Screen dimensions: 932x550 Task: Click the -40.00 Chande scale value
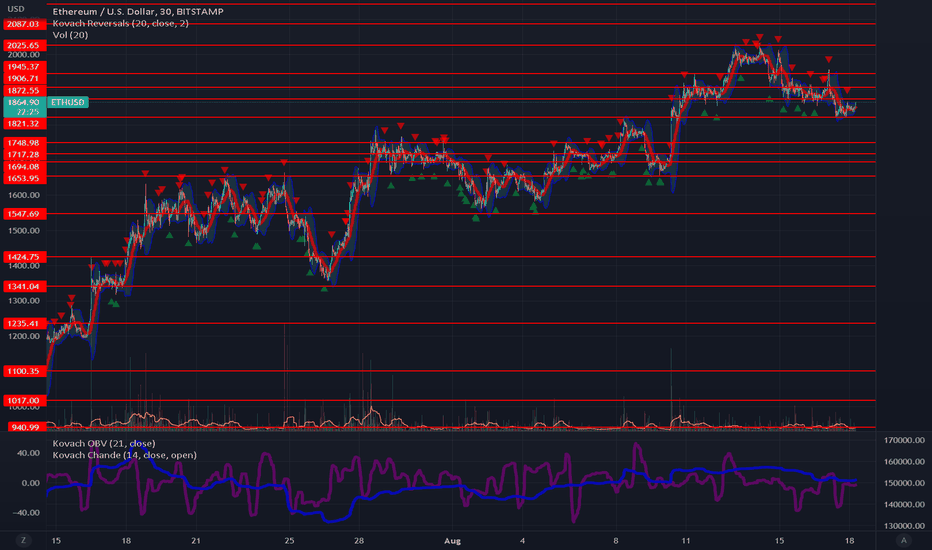click(27, 513)
